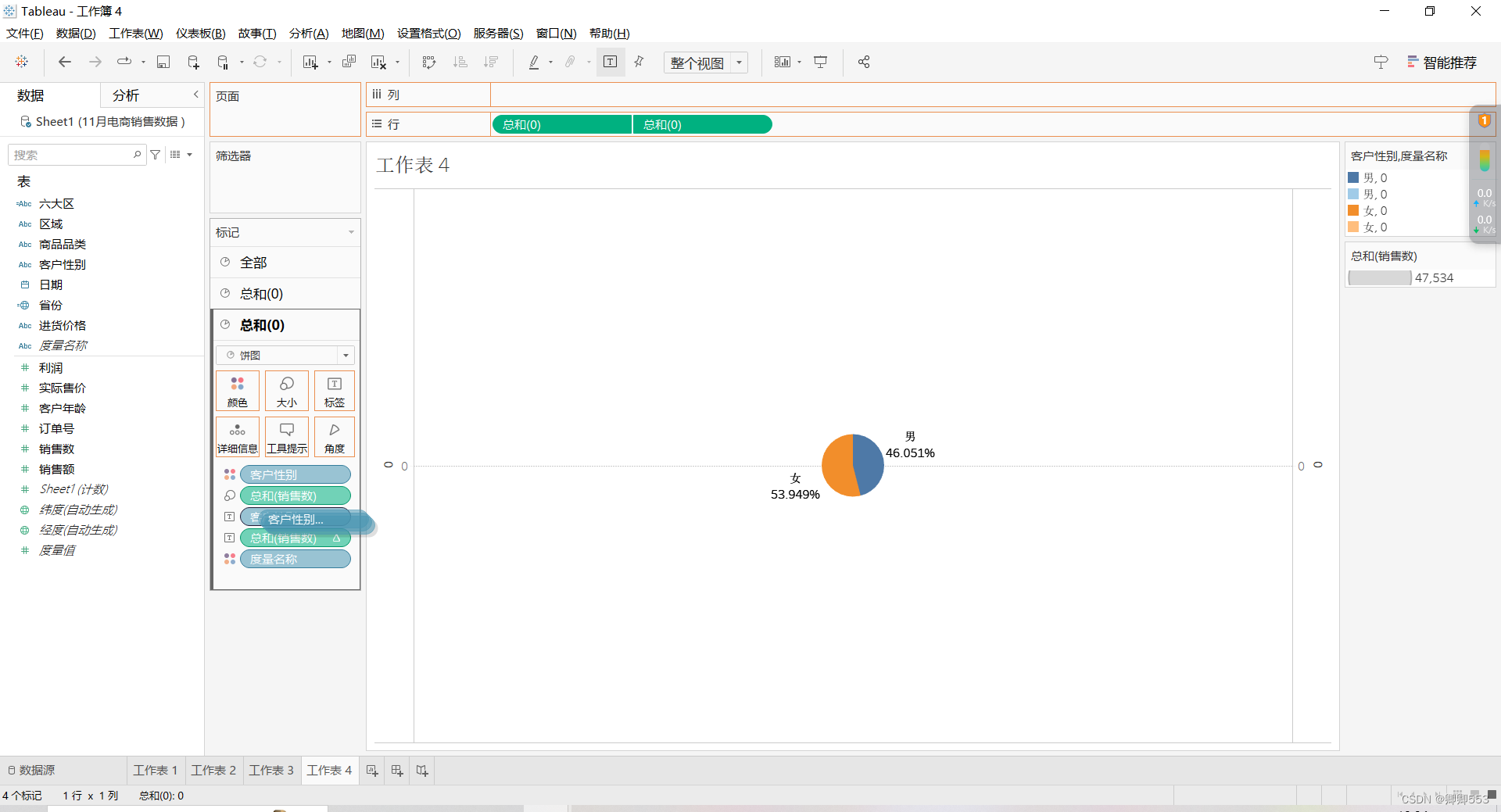Click the 标签 label button
1501x812 pixels.
tap(335, 391)
